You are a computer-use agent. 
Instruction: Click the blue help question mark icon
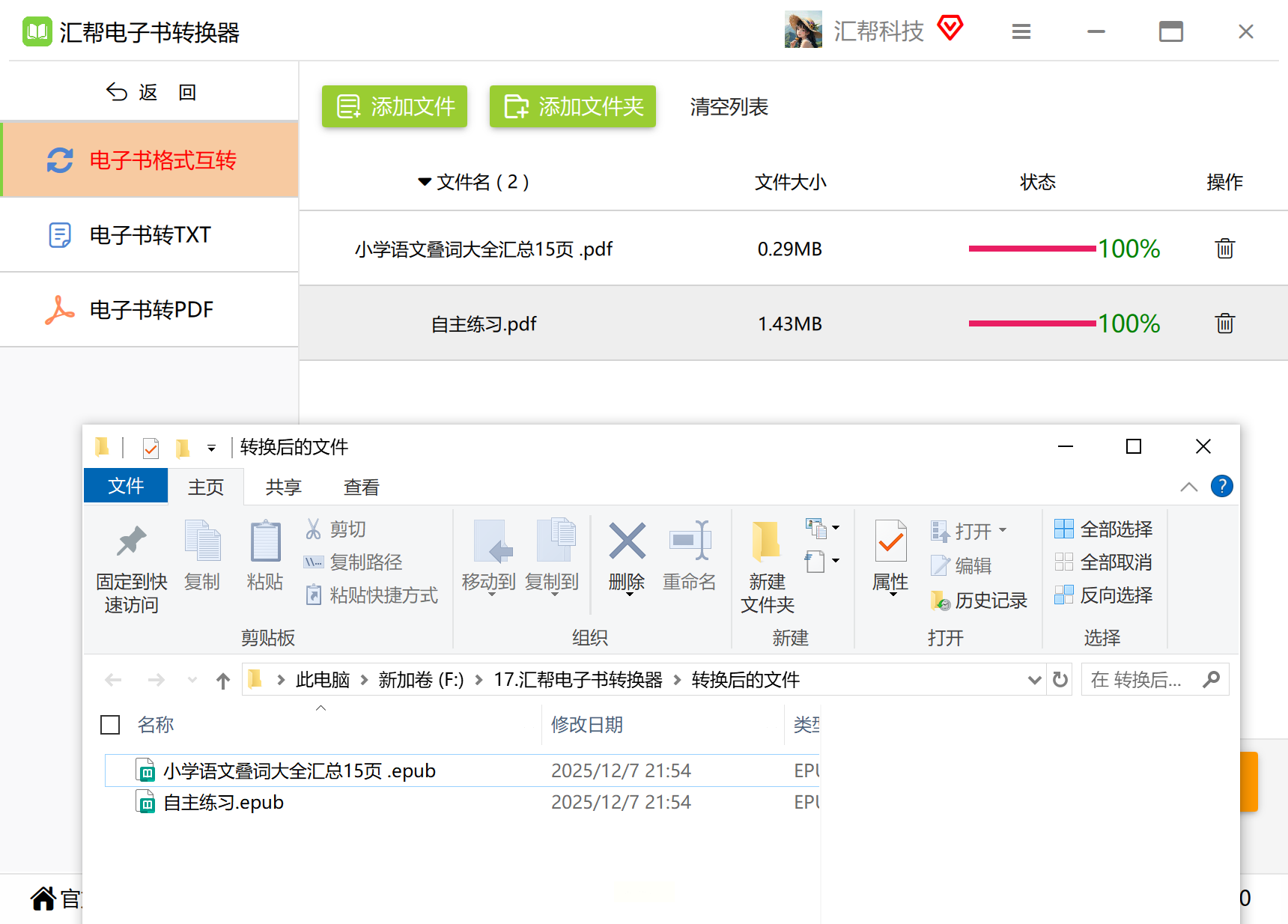pos(1221,487)
